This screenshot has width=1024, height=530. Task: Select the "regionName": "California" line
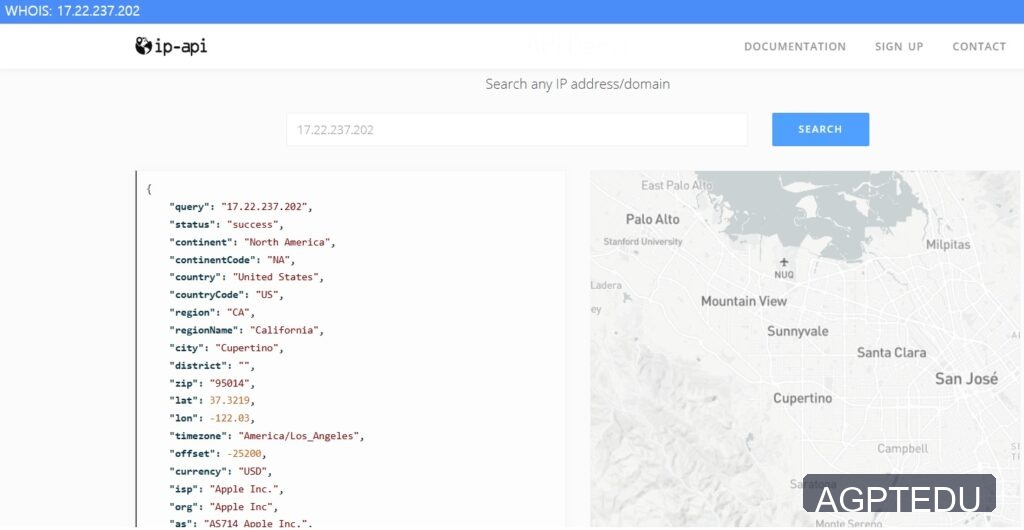click(x=246, y=330)
